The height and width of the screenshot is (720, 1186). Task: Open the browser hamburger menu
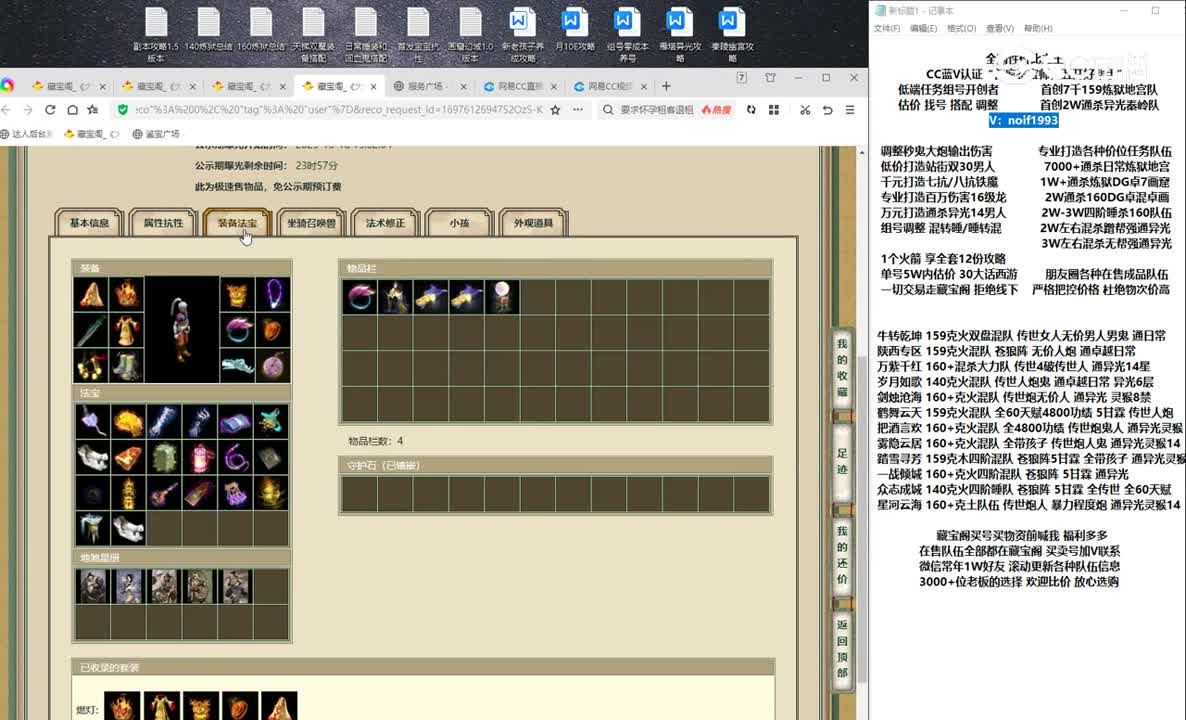[x=850, y=110]
